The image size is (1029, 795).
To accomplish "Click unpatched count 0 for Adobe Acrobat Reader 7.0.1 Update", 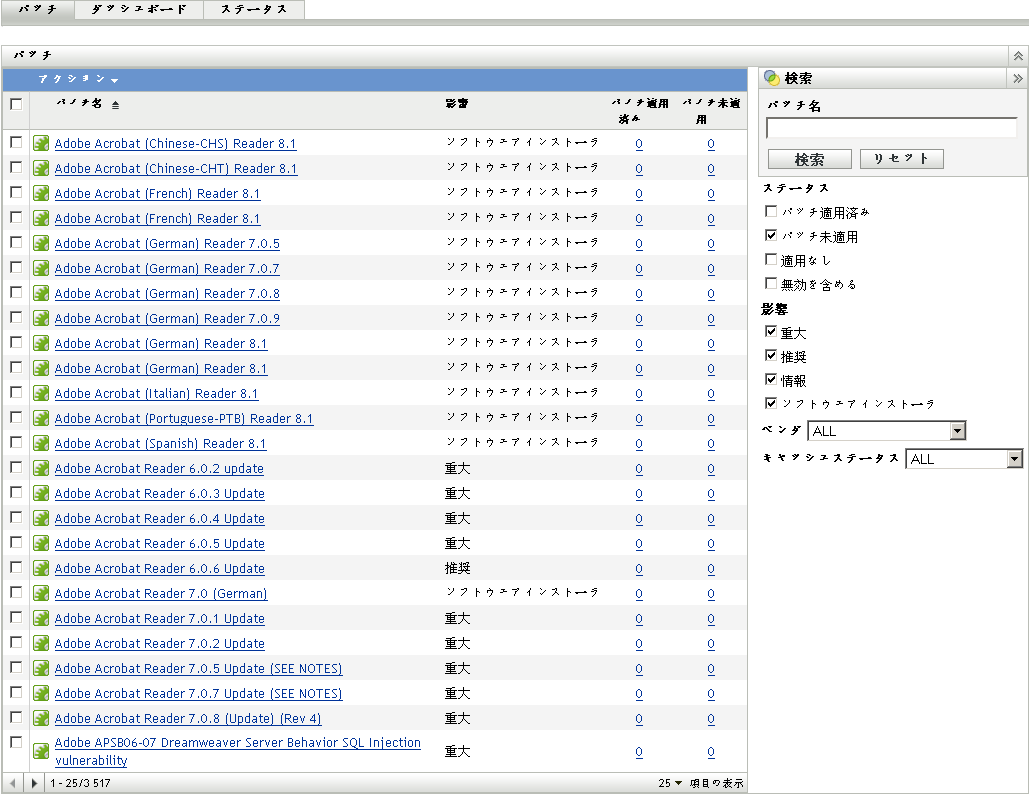I will 711,618.
